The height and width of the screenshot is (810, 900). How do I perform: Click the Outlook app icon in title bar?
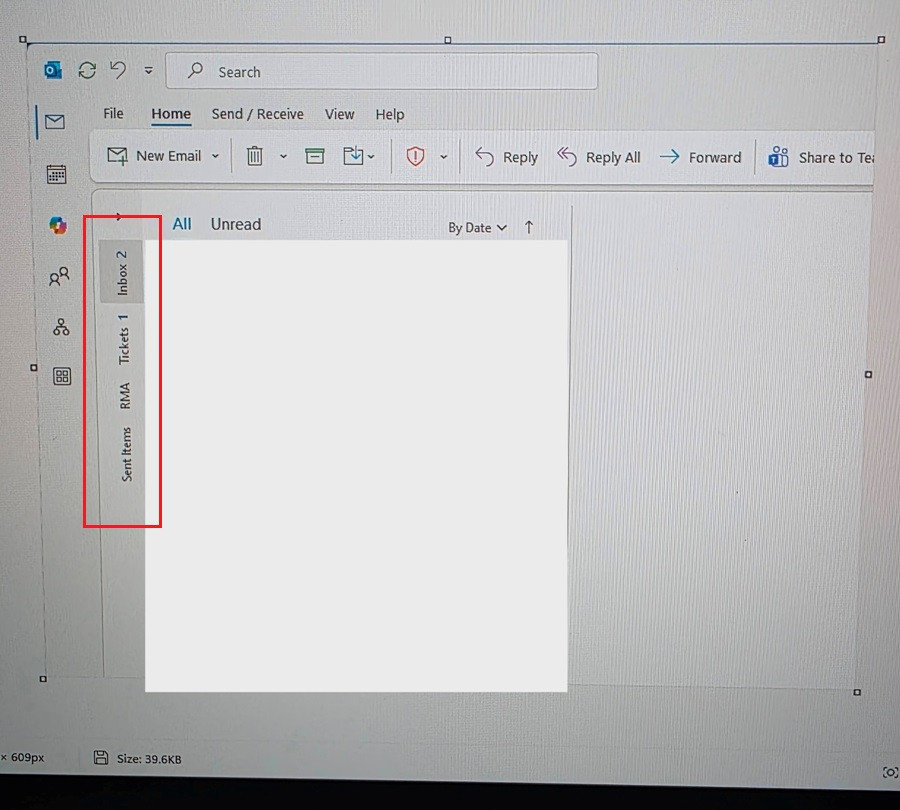coord(53,70)
